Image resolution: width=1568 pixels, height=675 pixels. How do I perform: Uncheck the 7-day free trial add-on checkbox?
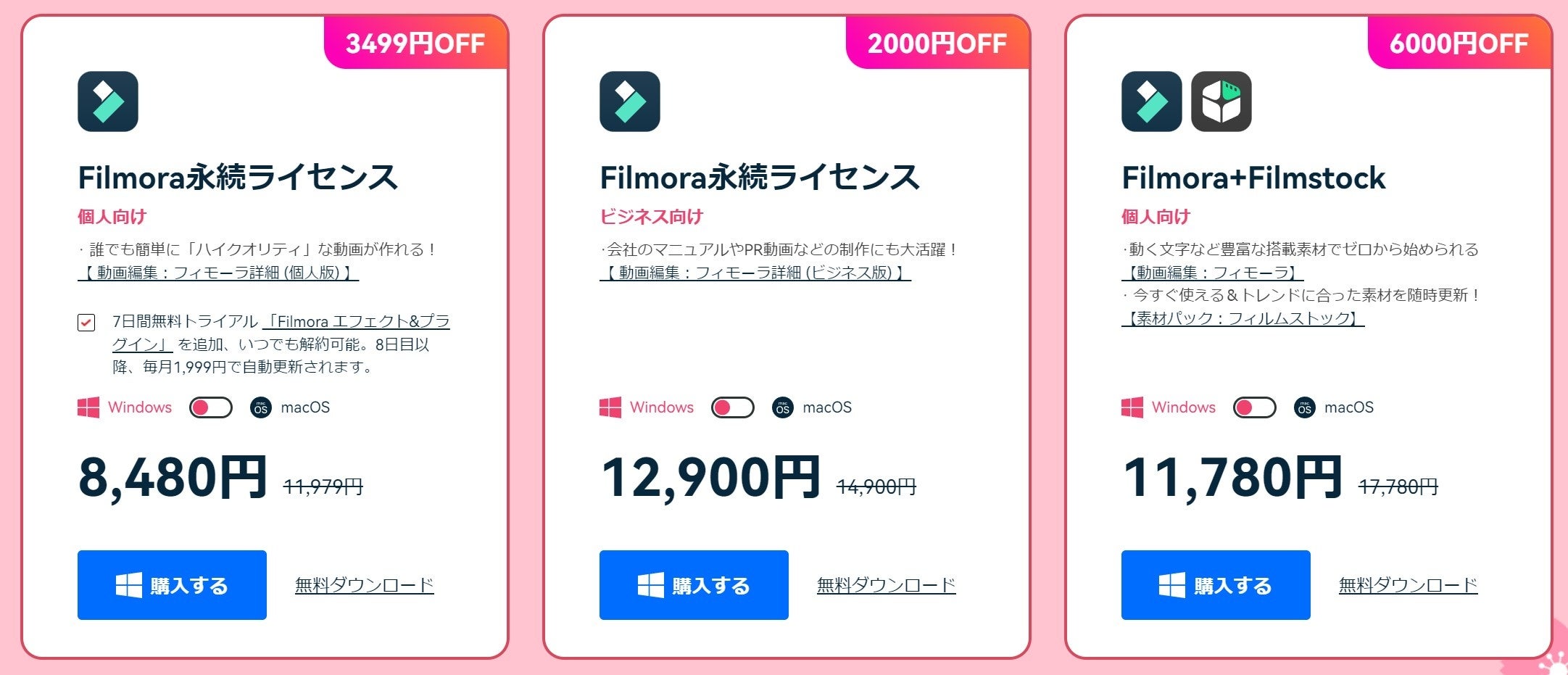click(x=86, y=323)
